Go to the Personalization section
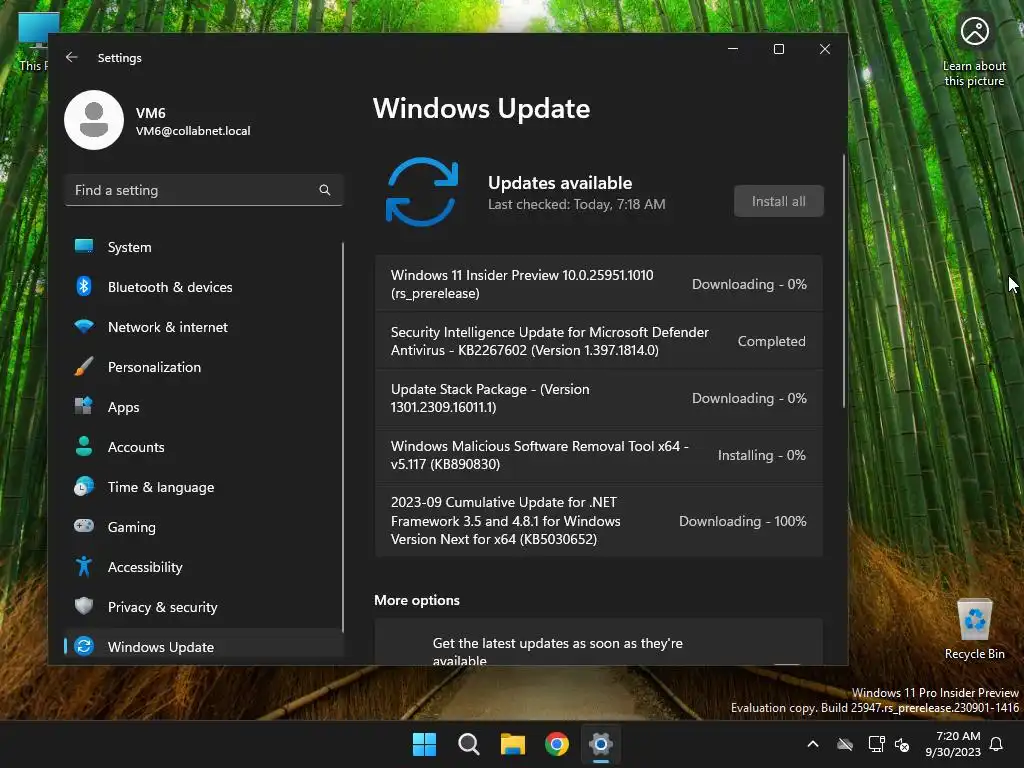 (204, 367)
